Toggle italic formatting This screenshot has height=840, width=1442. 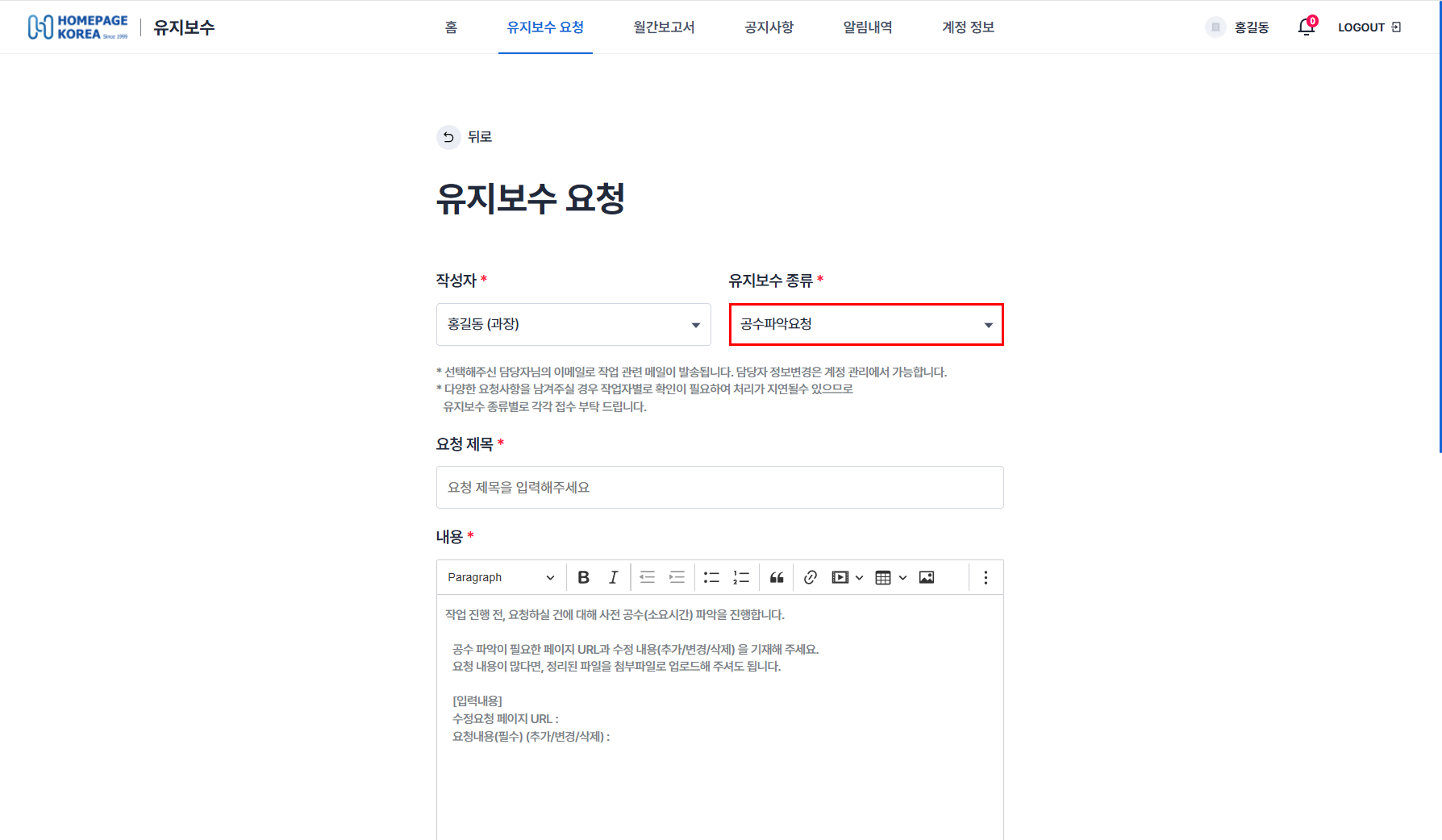pos(613,576)
